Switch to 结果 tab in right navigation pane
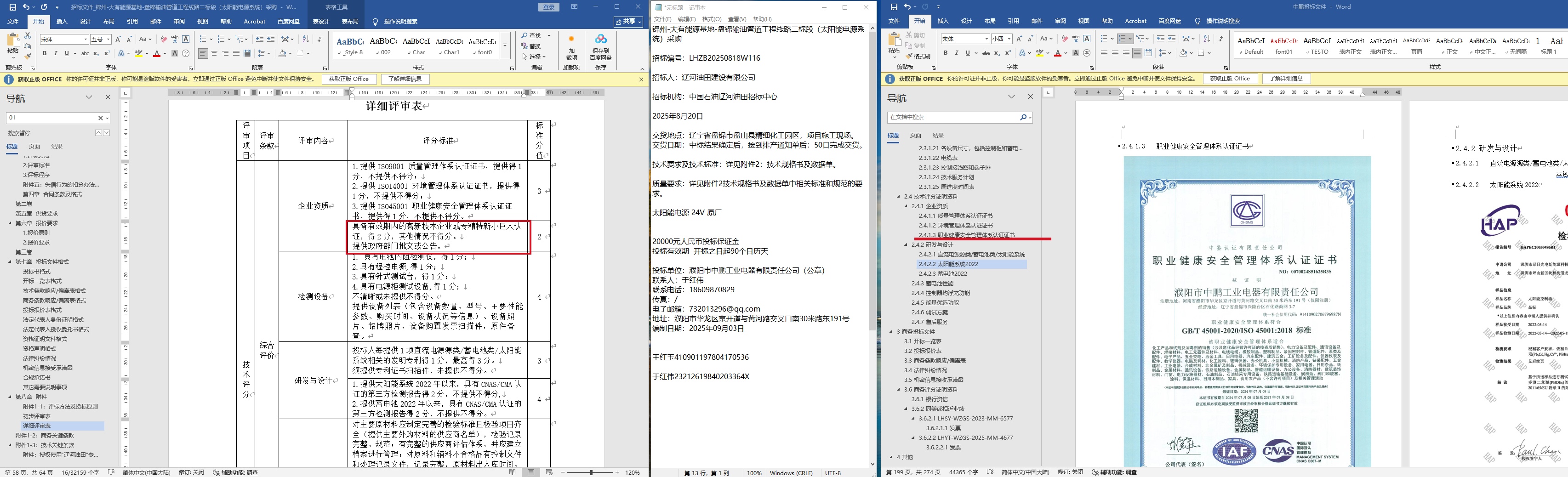The image size is (1568, 477). click(938, 136)
